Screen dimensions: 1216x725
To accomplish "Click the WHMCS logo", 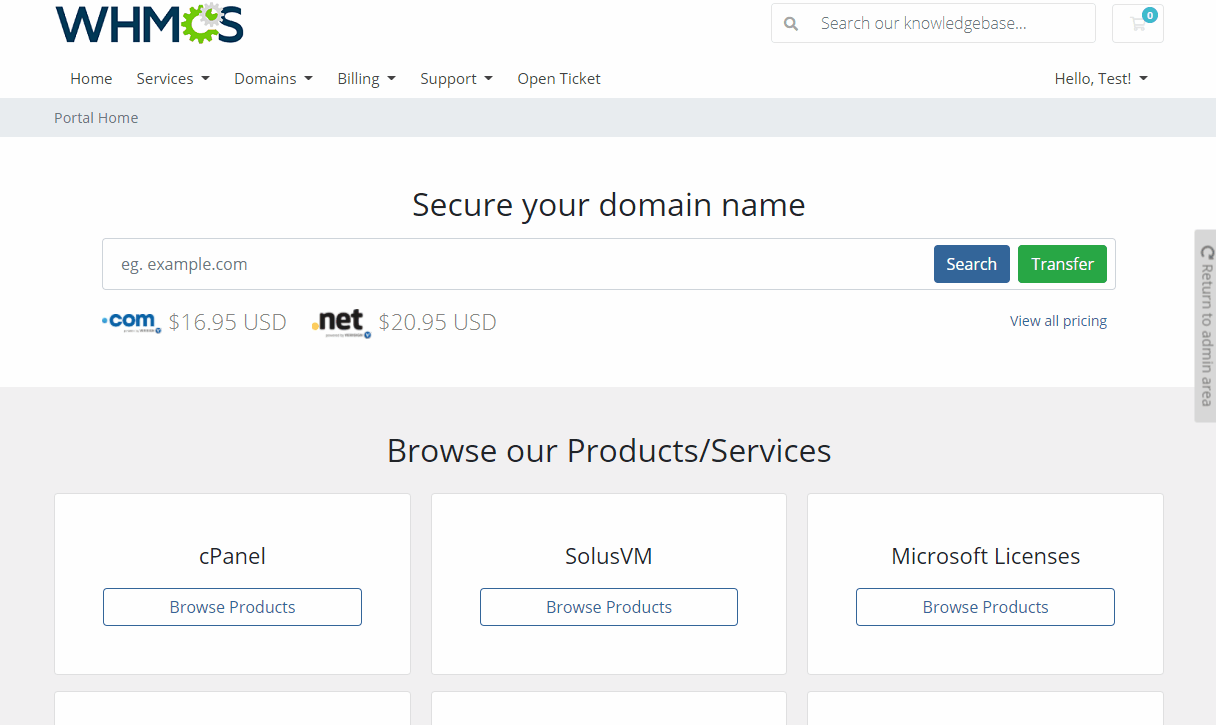I will (x=150, y=23).
